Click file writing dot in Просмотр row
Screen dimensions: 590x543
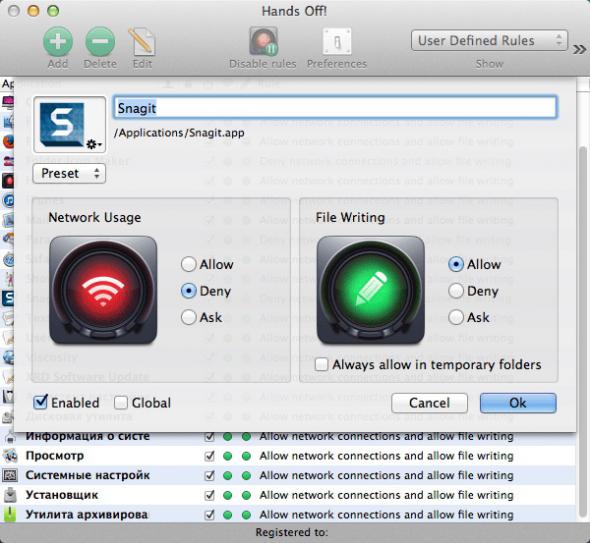(x=246, y=456)
